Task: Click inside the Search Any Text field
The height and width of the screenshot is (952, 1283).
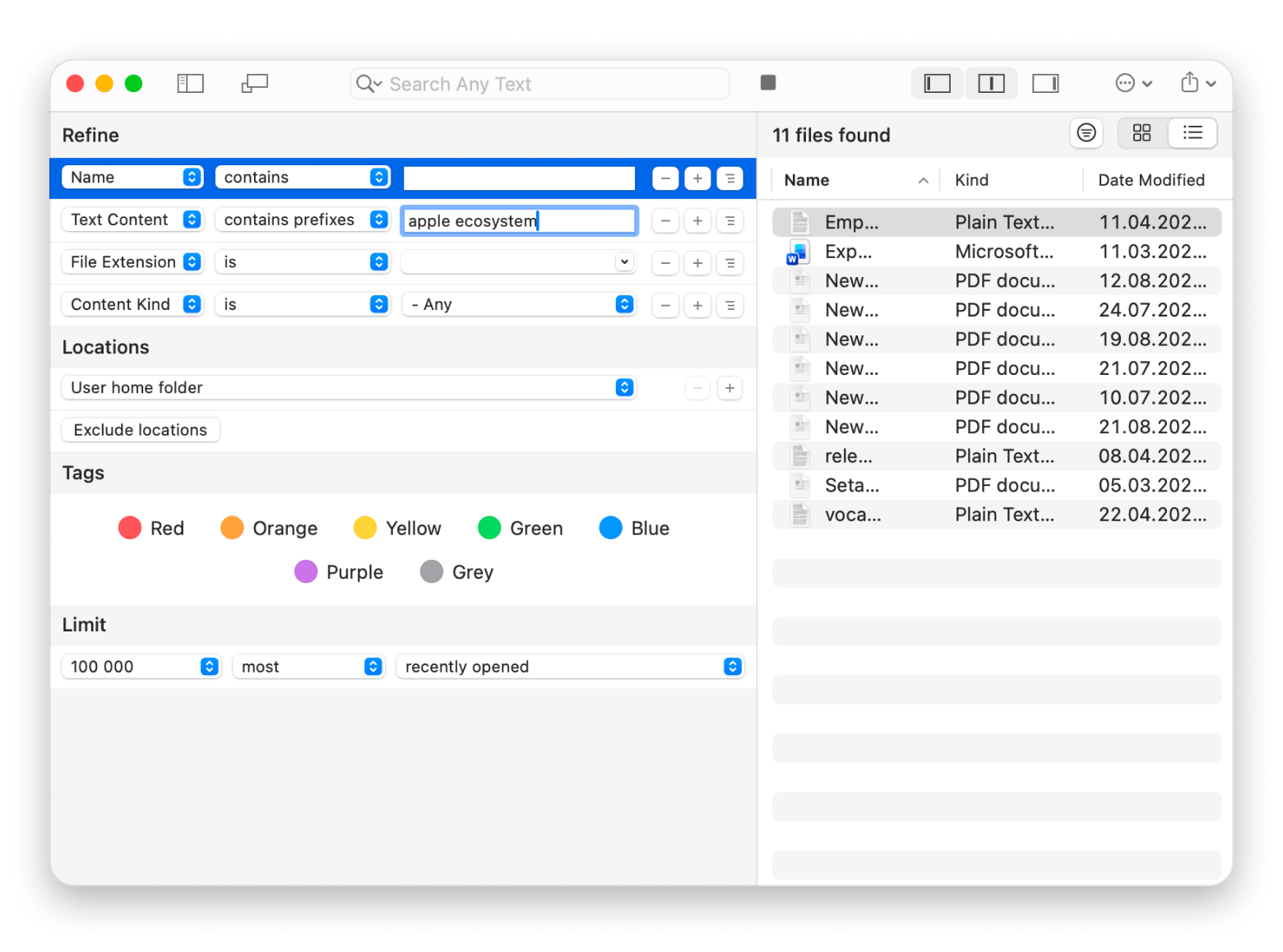Action: click(x=540, y=83)
